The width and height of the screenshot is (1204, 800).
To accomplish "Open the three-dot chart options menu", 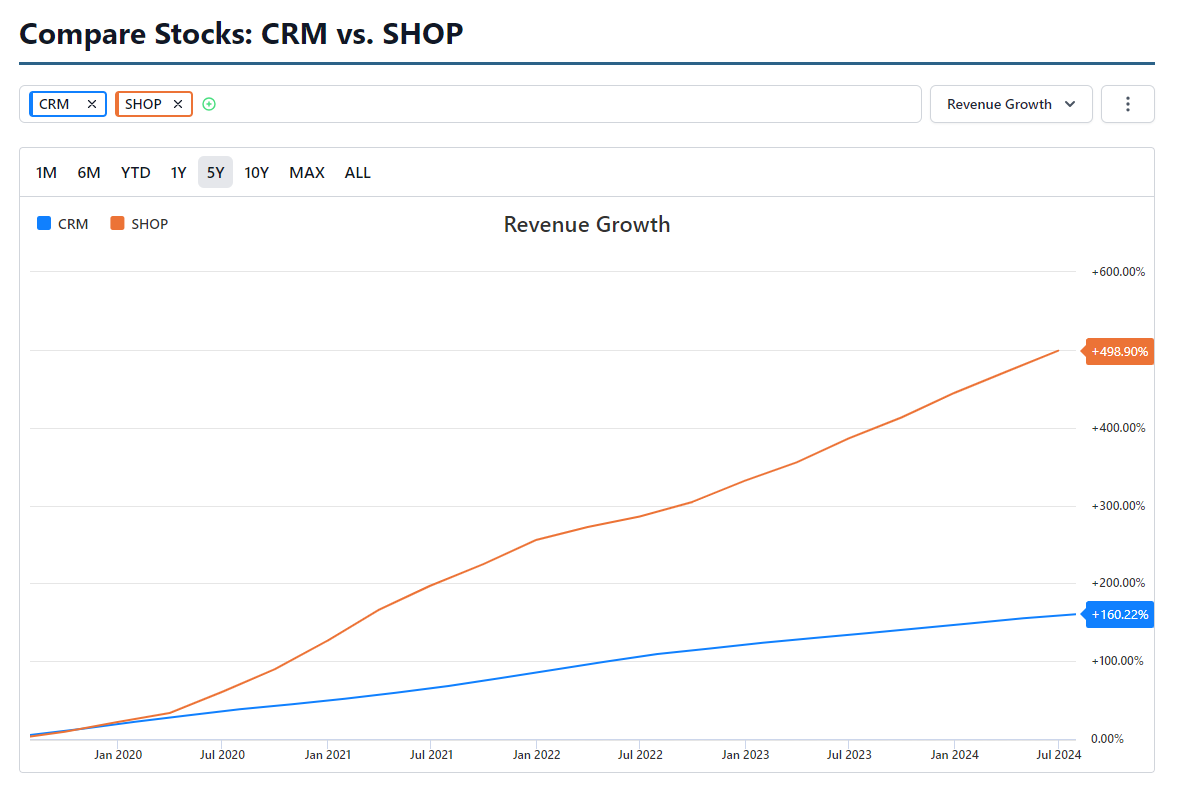I will pos(1127,103).
